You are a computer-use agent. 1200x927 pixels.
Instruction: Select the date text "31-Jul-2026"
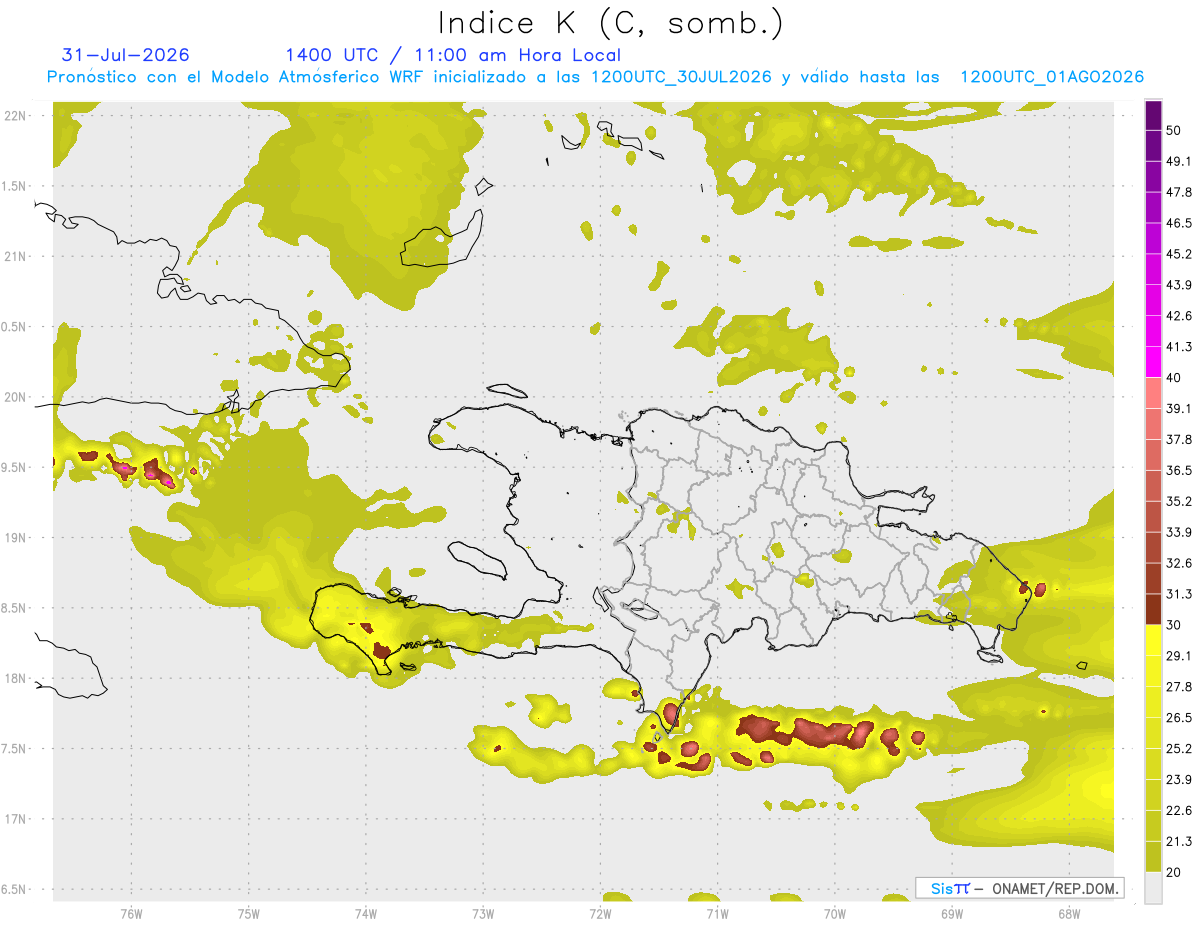[125, 55]
